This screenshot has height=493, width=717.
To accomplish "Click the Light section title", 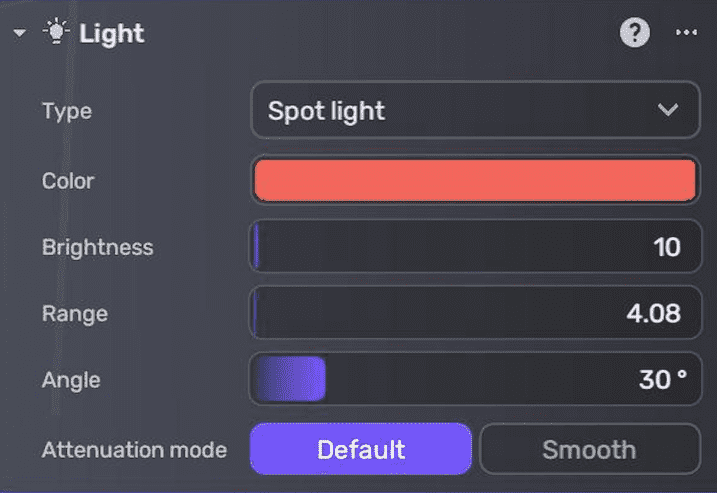I will pos(112,33).
